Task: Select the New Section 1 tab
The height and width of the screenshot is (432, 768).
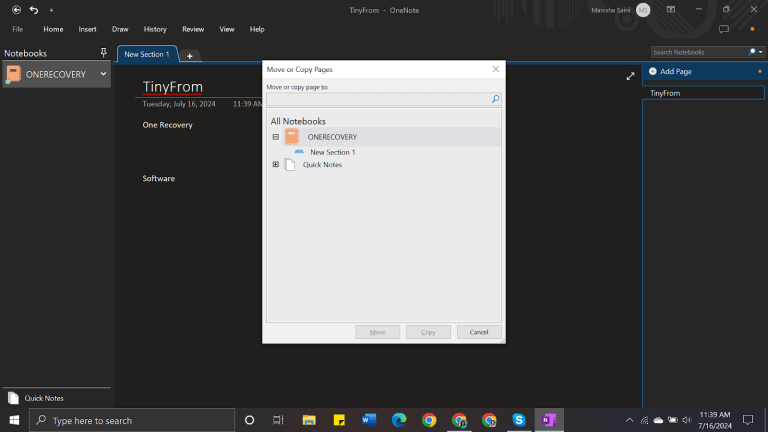Action: [x=146, y=54]
